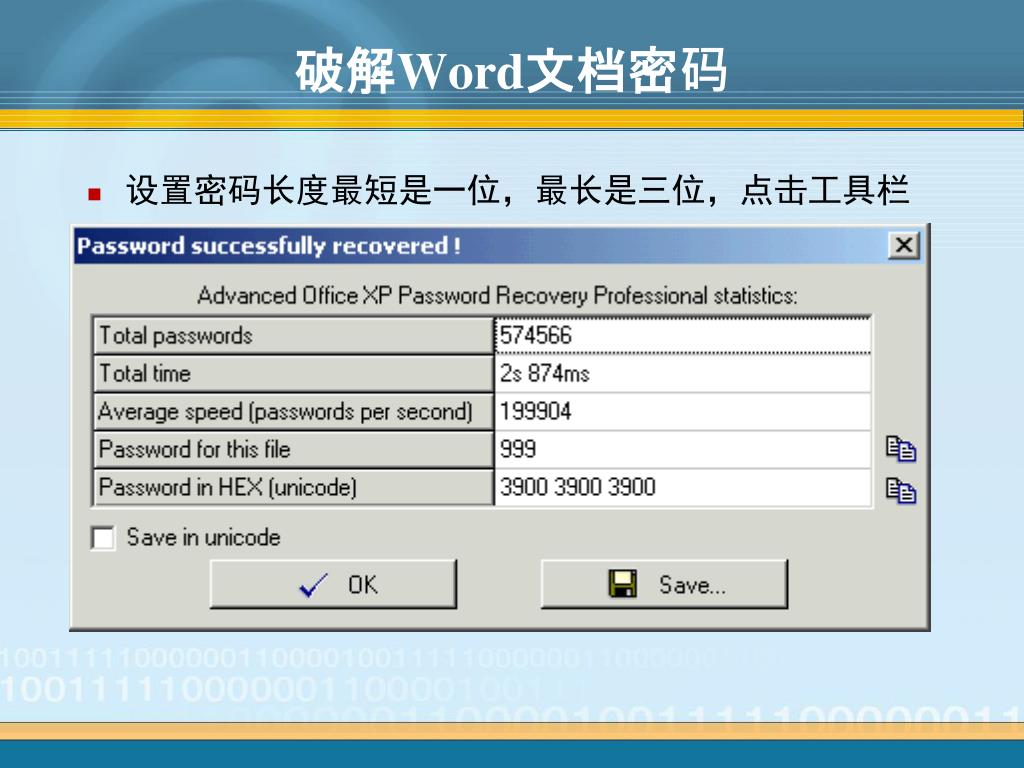
Task: Click the Password for this file label
Action: pos(293,449)
